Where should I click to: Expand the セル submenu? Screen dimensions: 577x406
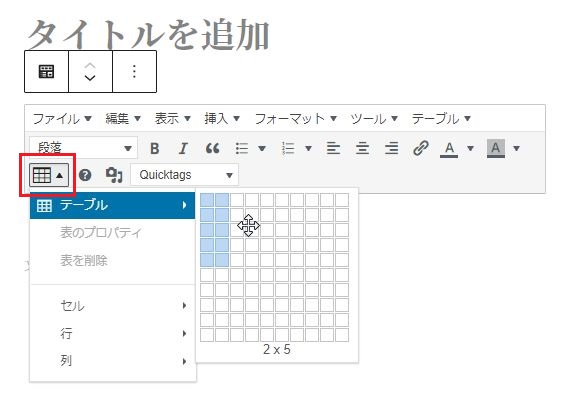click(x=112, y=306)
